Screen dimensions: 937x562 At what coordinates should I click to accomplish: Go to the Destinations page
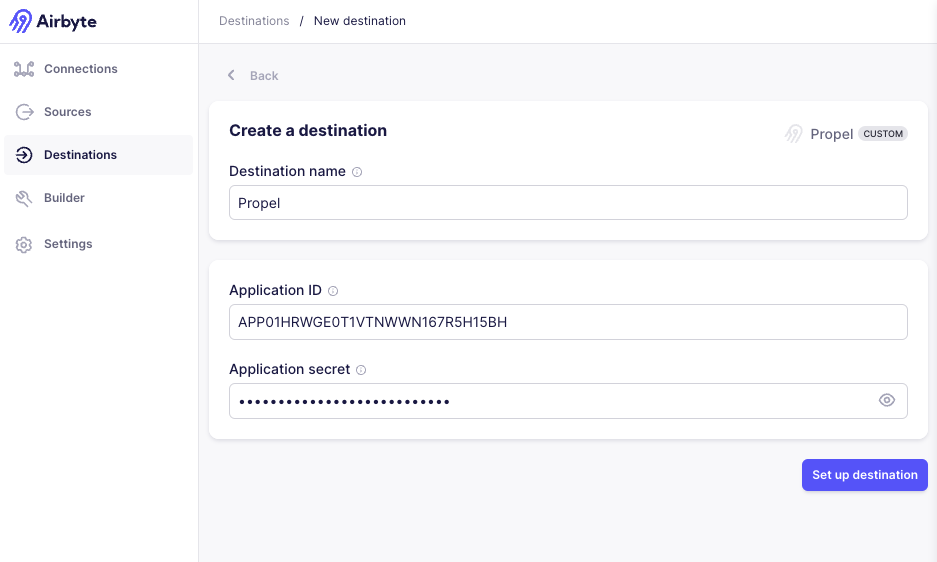tap(99, 155)
